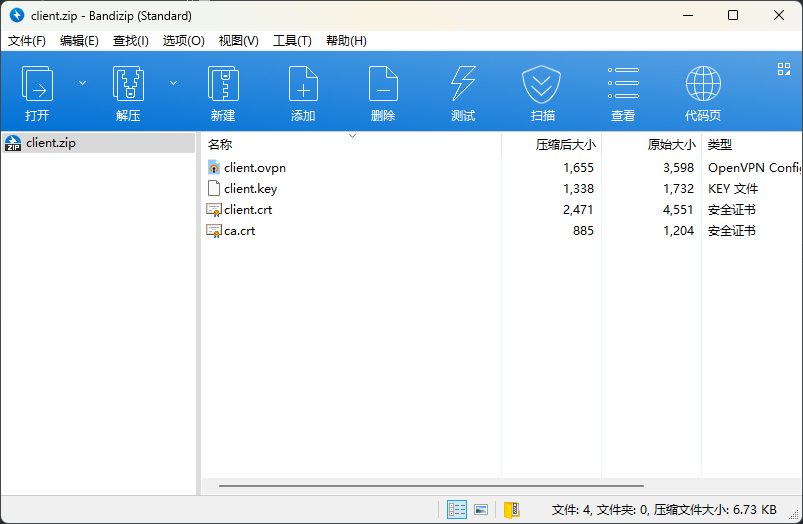803x524 pixels.
Task: Click the ZIP icon beside client.zip
Action: (13, 143)
